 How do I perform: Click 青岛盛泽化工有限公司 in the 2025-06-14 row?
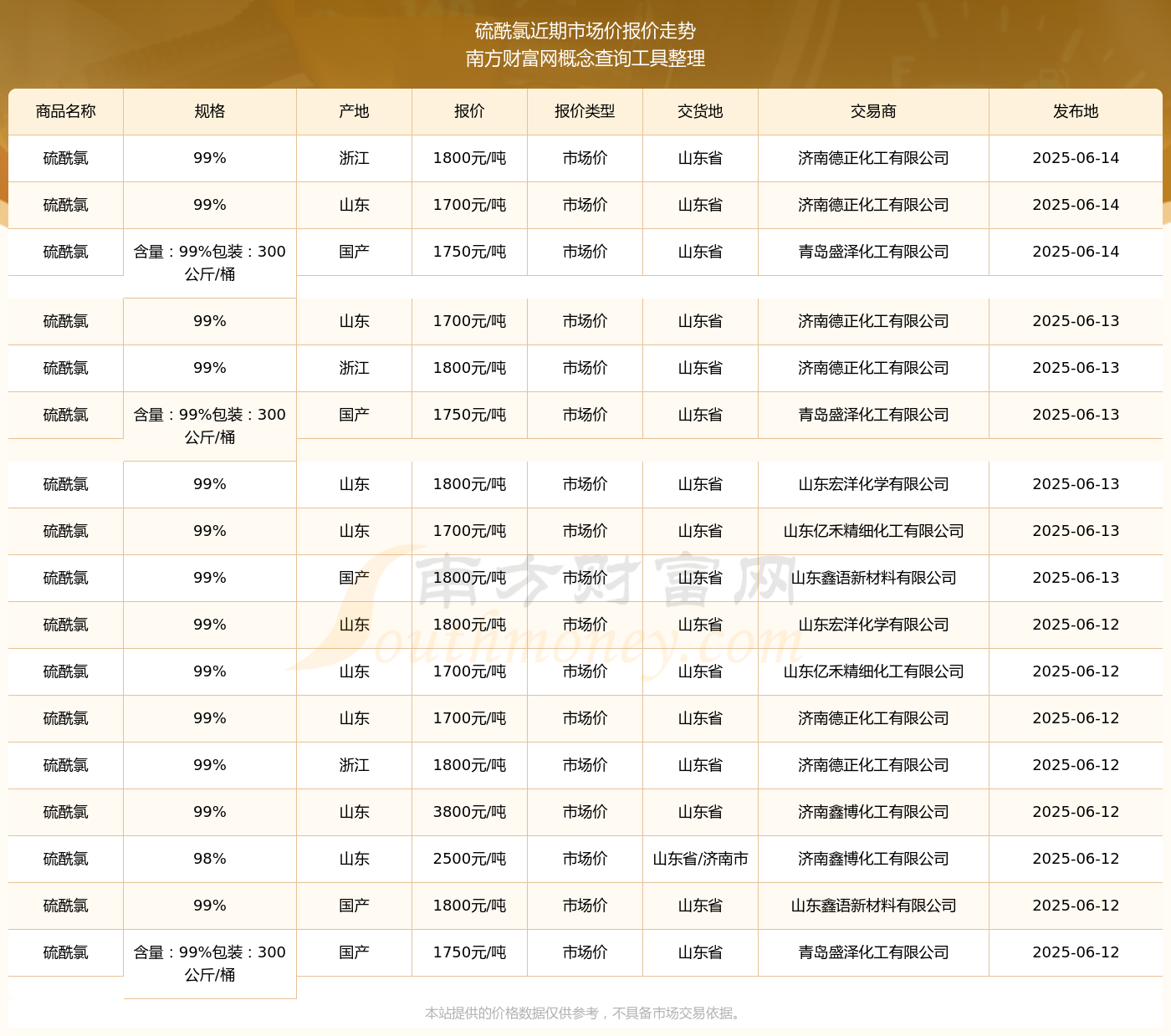[x=874, y=252]
